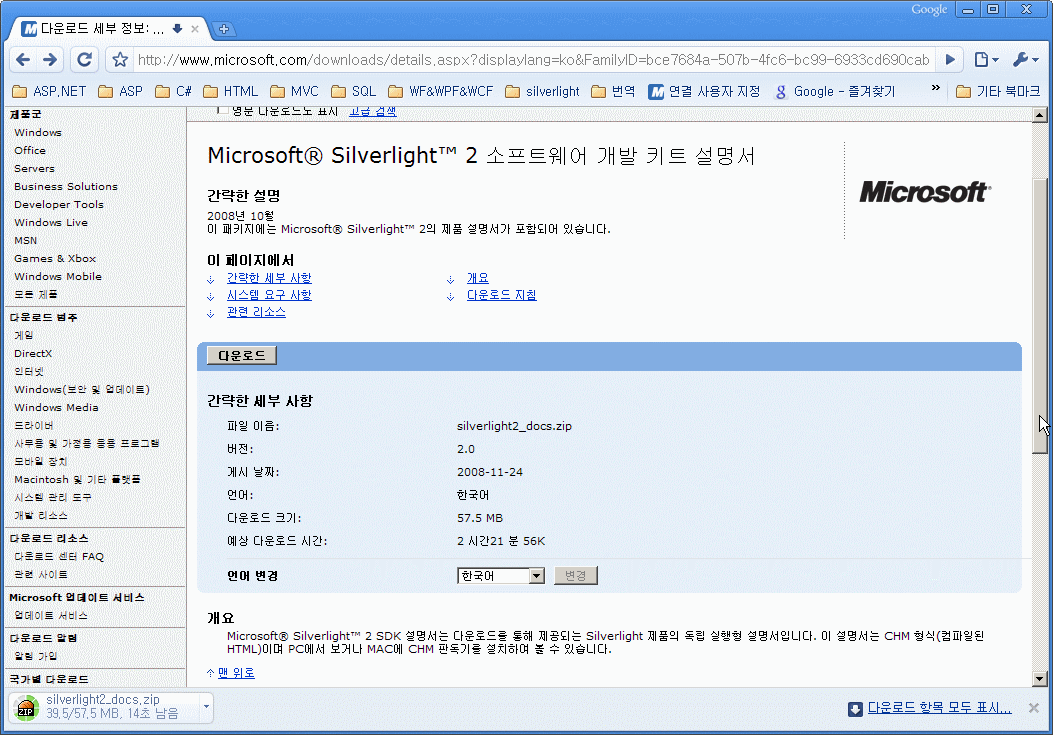This screenshot has width=1053, height=735.
Task: Open Business Solutions sidebar item
Action: point(66,186)
